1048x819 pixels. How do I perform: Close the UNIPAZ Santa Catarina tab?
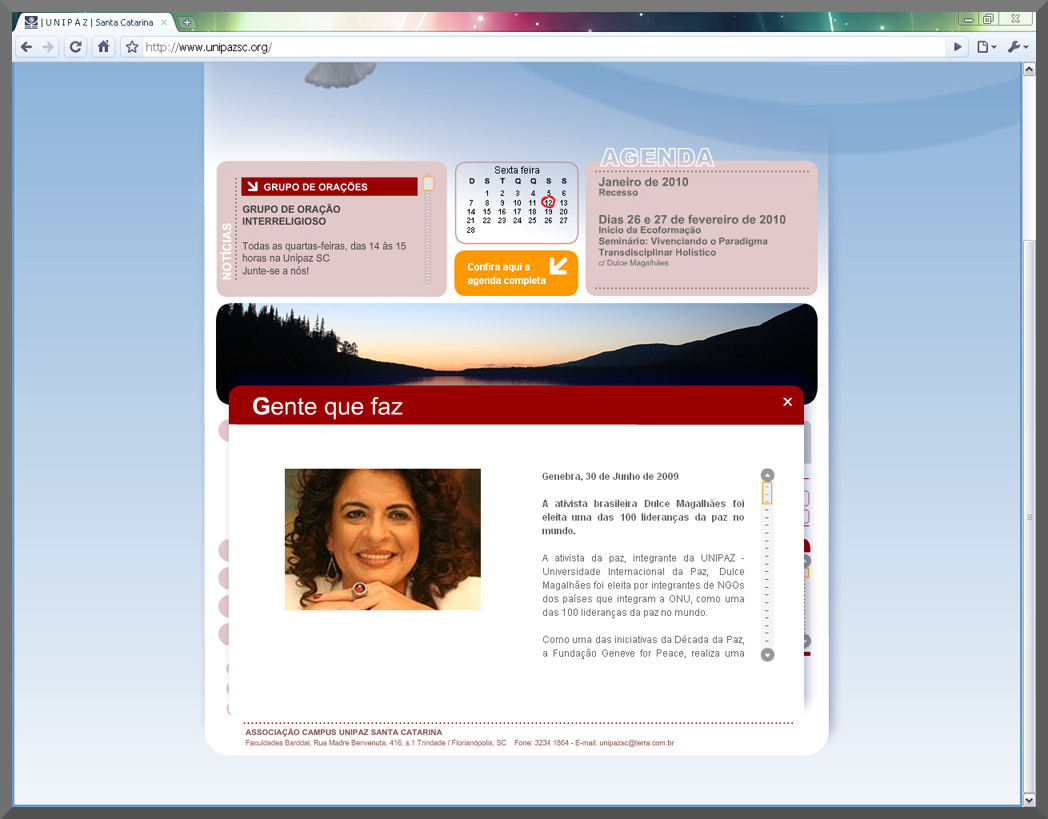(x=164, y=22)
